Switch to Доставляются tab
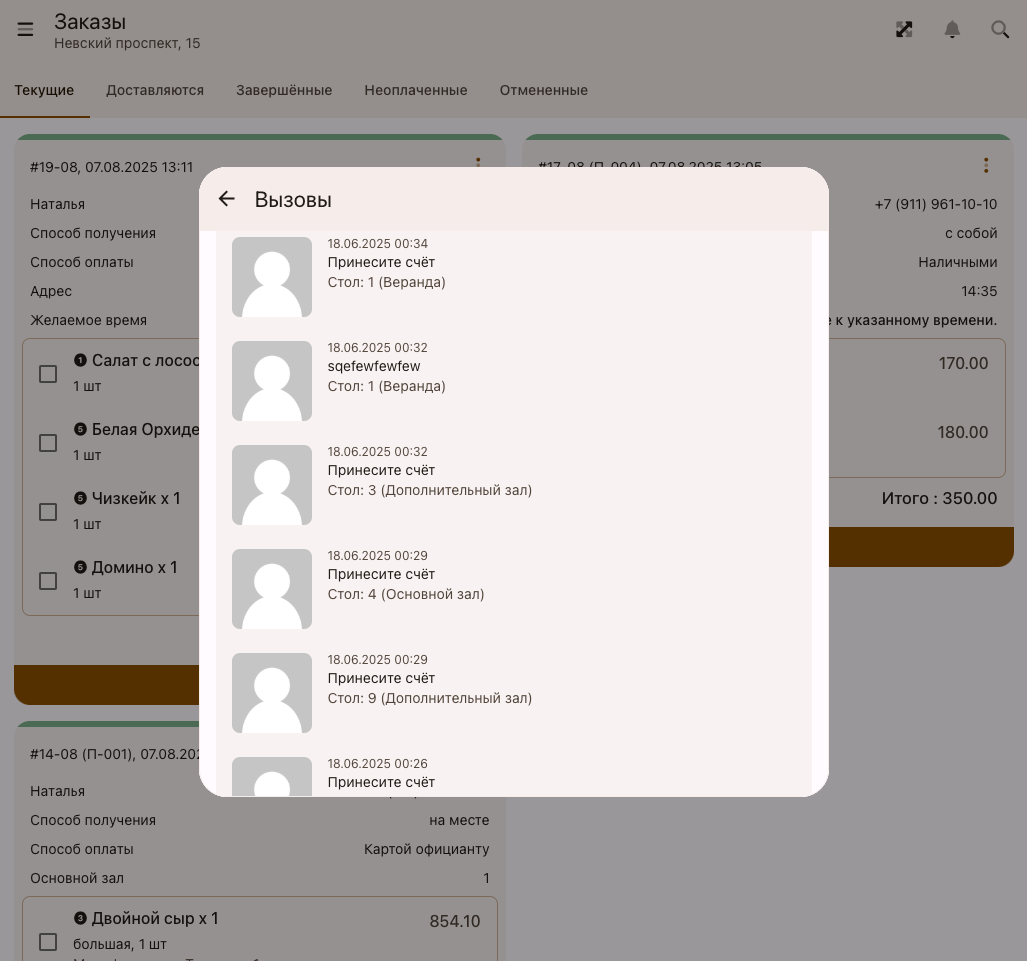 click(x=155, y=90)
